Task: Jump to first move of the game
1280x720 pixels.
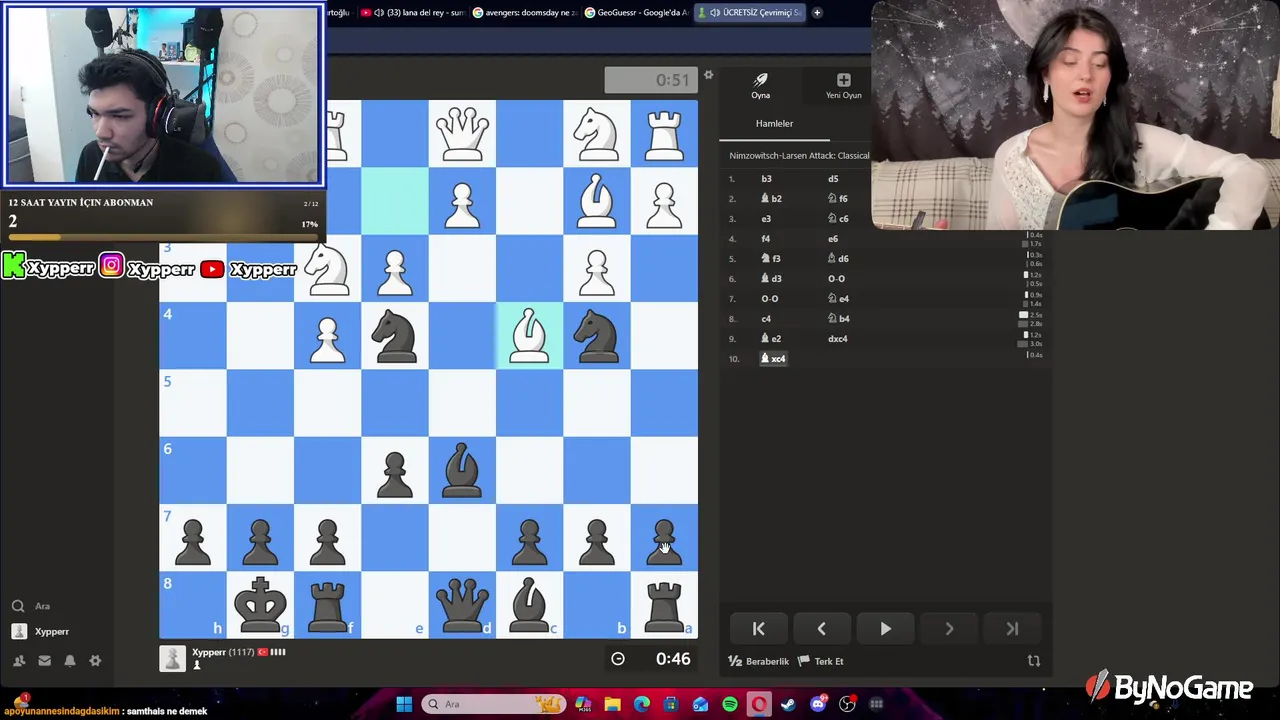Action: (x=758, y=629)
